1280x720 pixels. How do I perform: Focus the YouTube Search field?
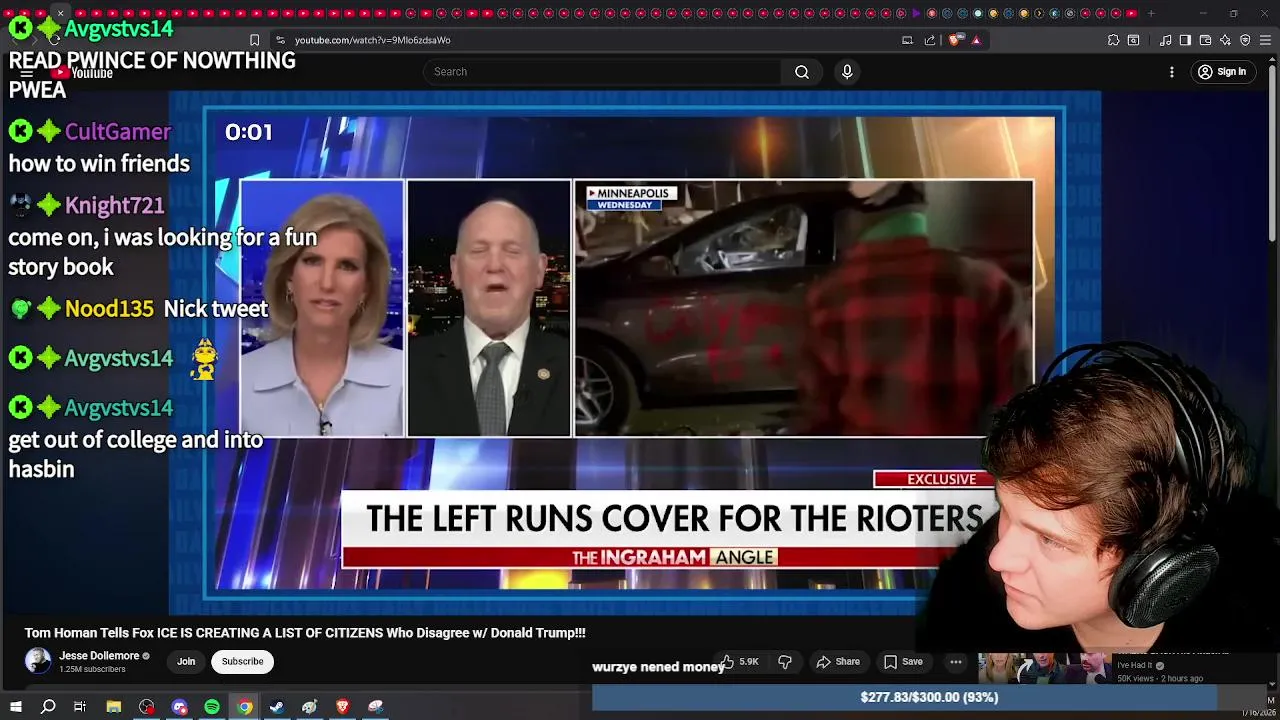pos(602,72)
